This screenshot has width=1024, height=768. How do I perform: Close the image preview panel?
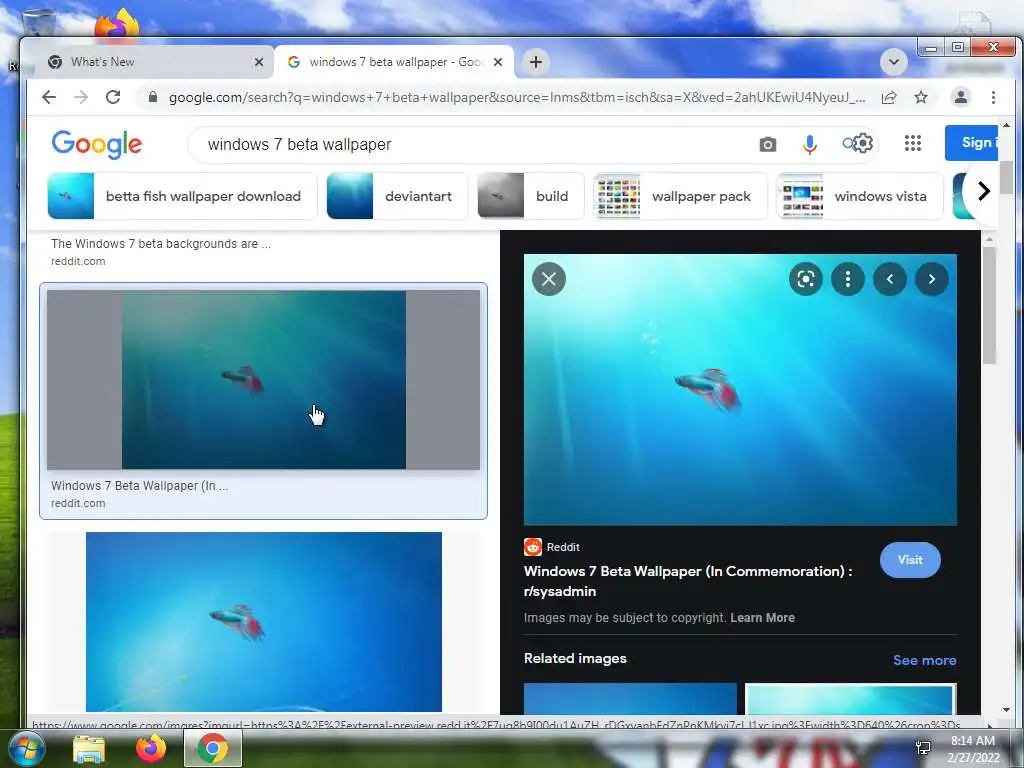pyautogui.click(x=549, y=279)
